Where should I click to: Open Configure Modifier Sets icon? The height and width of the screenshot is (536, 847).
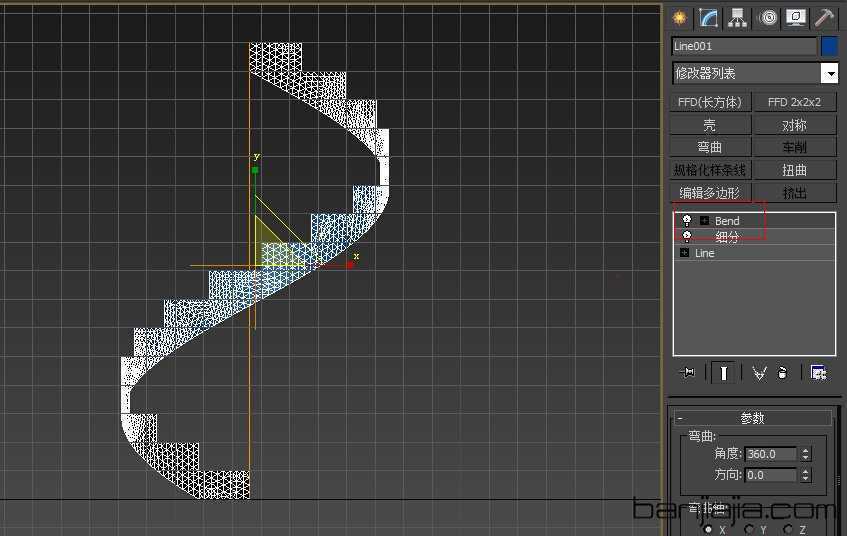[818, 373]
